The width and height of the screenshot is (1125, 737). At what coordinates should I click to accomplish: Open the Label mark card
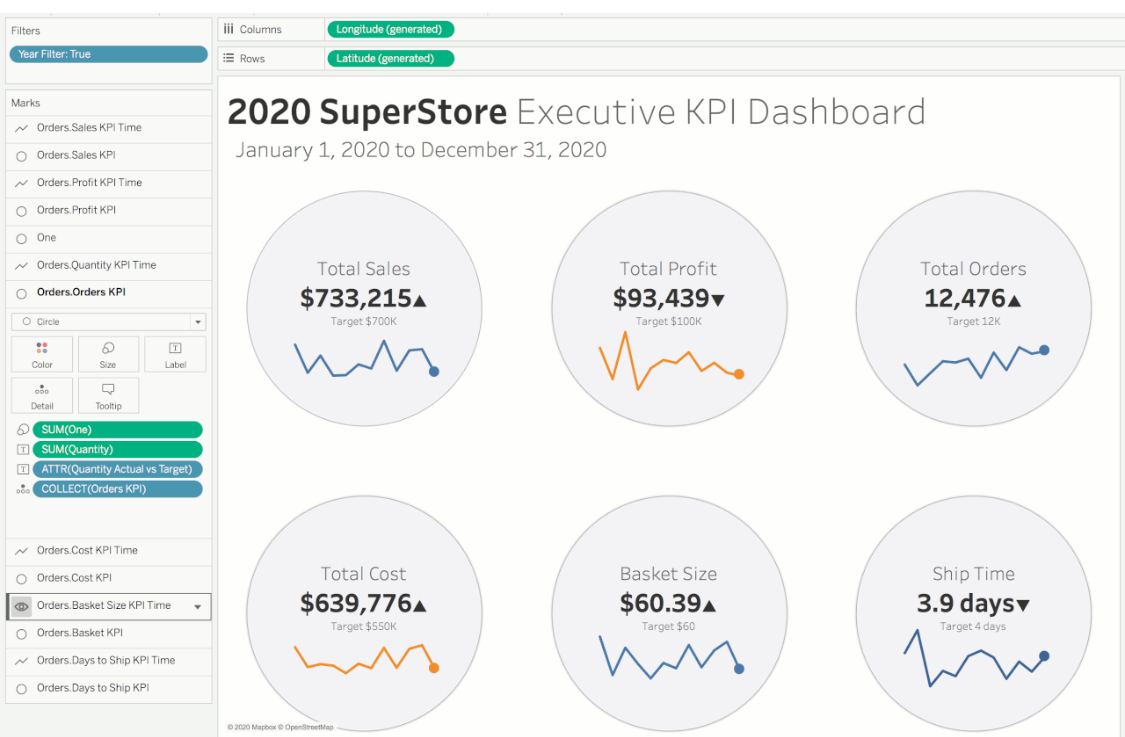click(x=175, y=355)
